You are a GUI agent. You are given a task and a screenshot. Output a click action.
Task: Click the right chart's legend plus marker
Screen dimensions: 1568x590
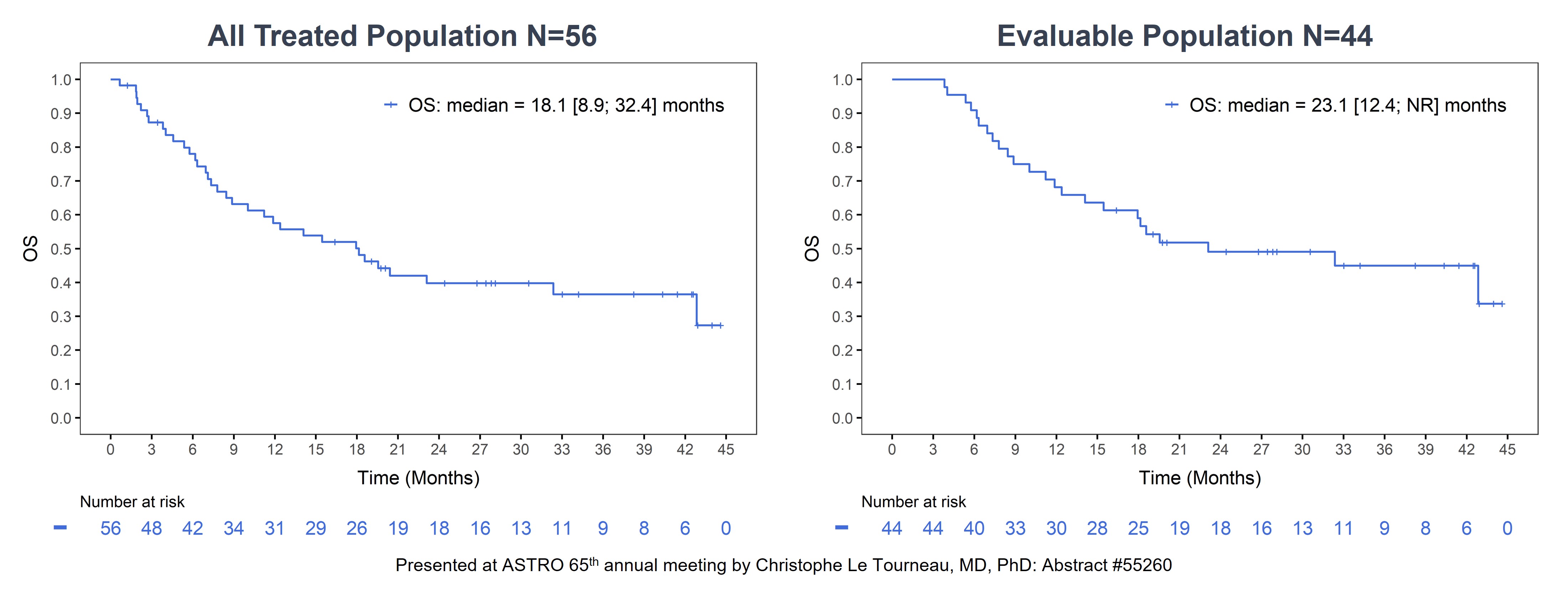tap(1172, 105)
